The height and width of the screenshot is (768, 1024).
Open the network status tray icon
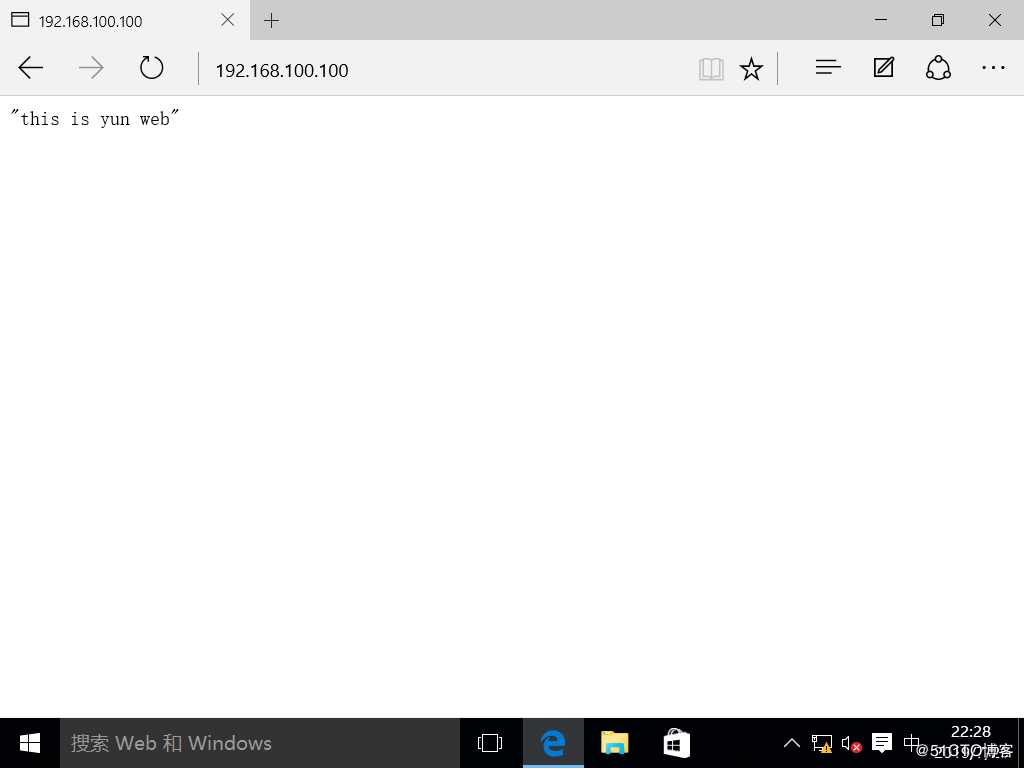click(822, 743)
